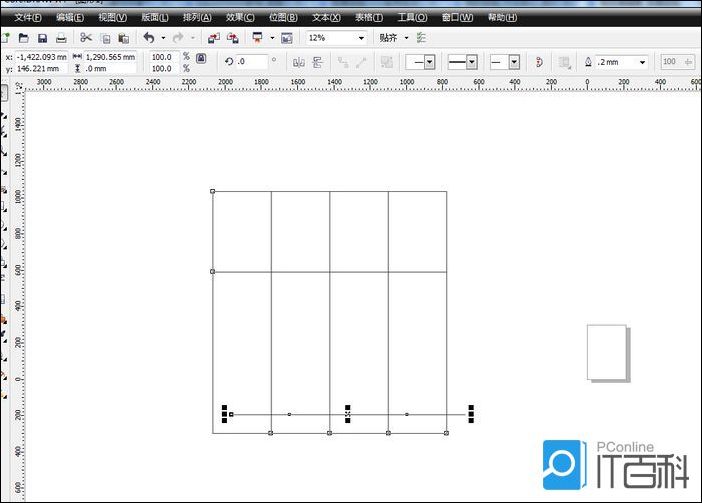This screenshot has width=702, height=503.
Task: Click the rotation angle icon
Action: click(x=229, y=61)
